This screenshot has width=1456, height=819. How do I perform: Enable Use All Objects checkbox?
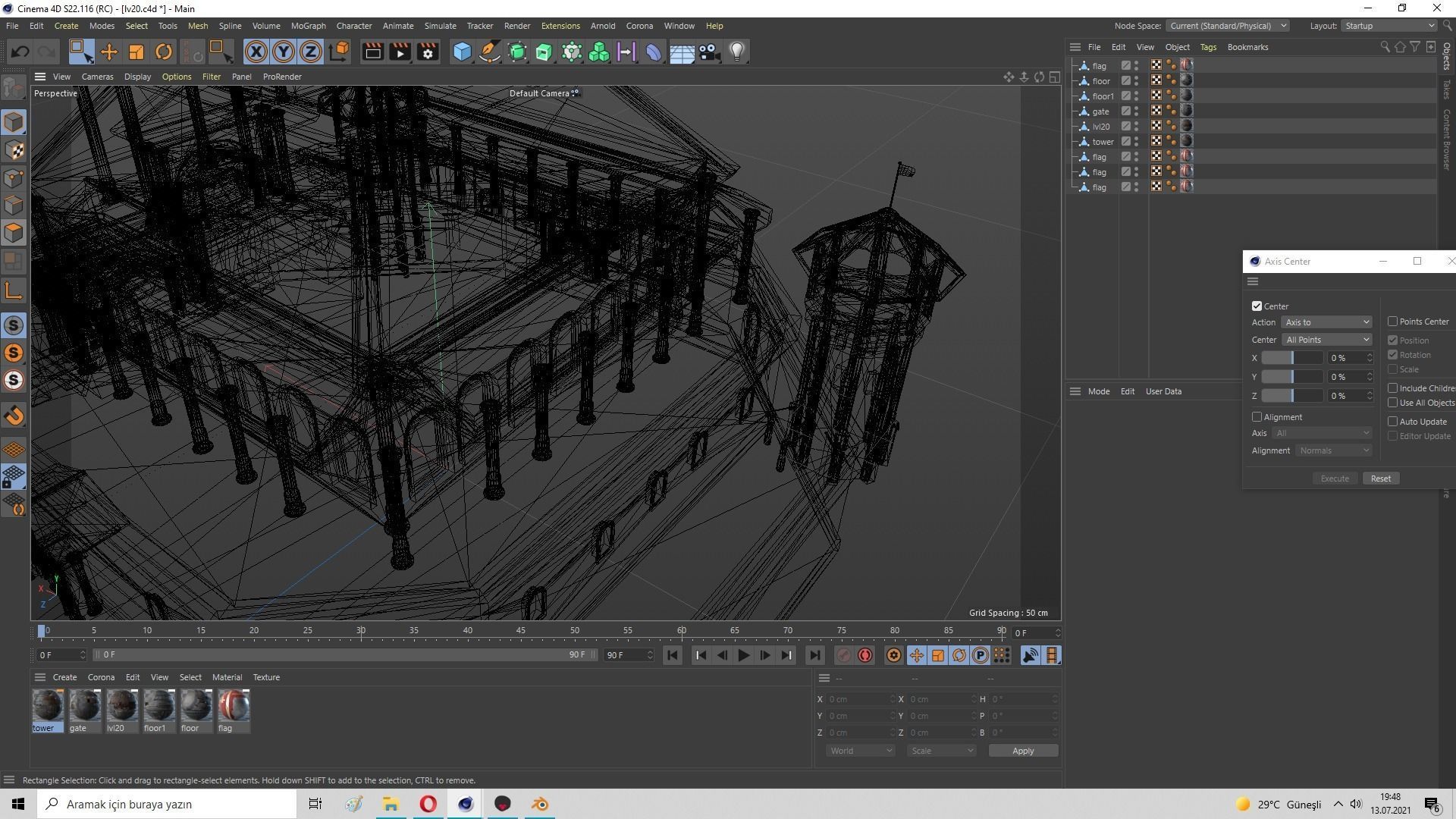(x=1392, y=403)
